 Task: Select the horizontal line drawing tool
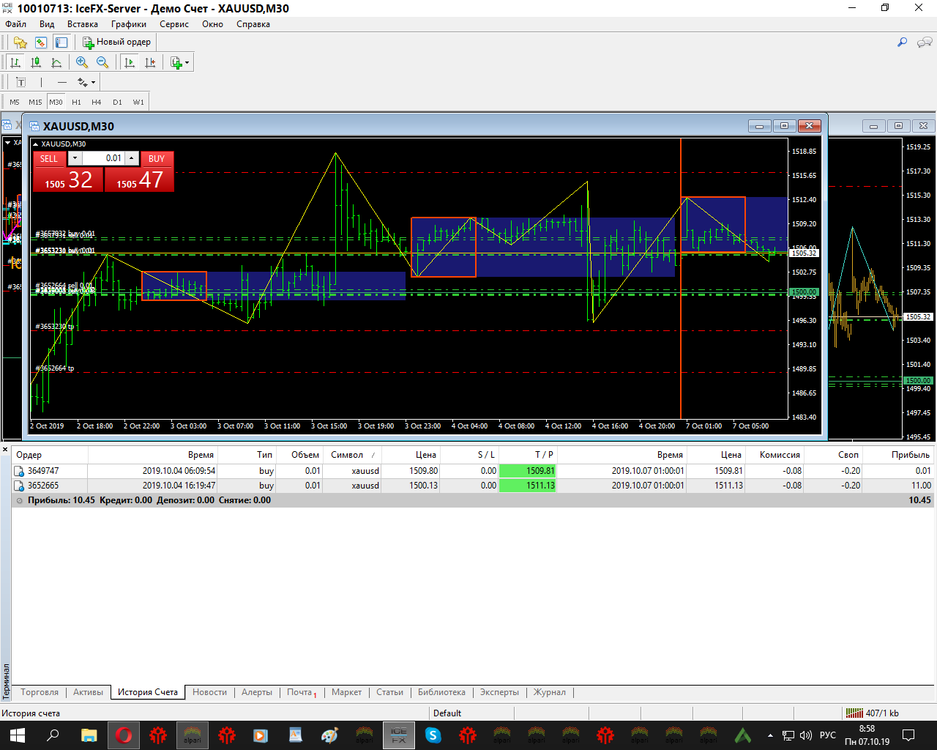click(x=62, y=82)
